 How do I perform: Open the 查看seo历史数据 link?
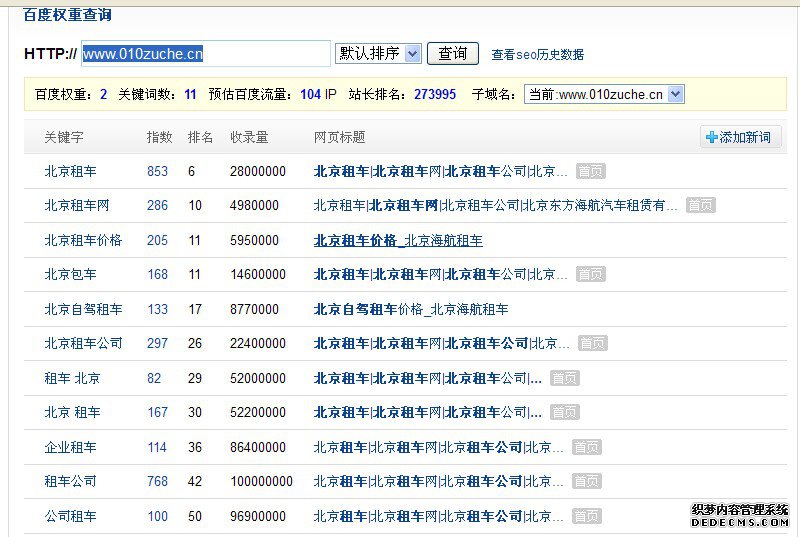coord(537,55)
